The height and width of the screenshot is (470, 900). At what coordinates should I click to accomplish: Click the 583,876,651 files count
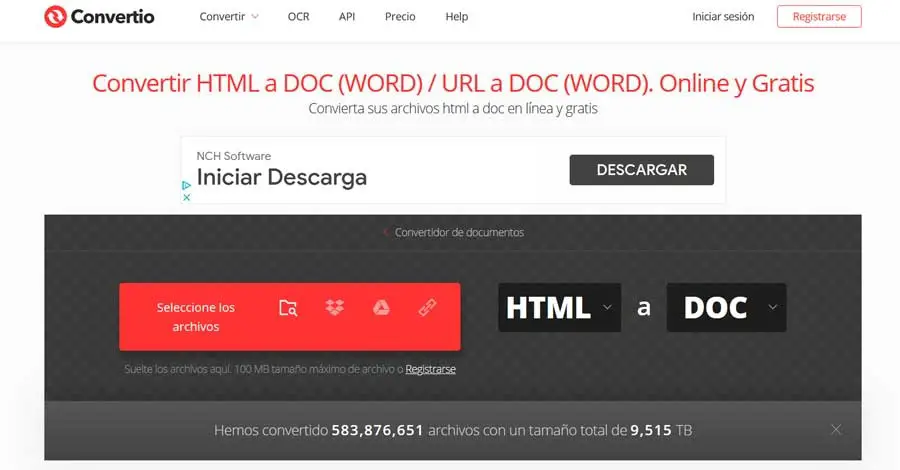pyautogui.click(x=378, y=430)
